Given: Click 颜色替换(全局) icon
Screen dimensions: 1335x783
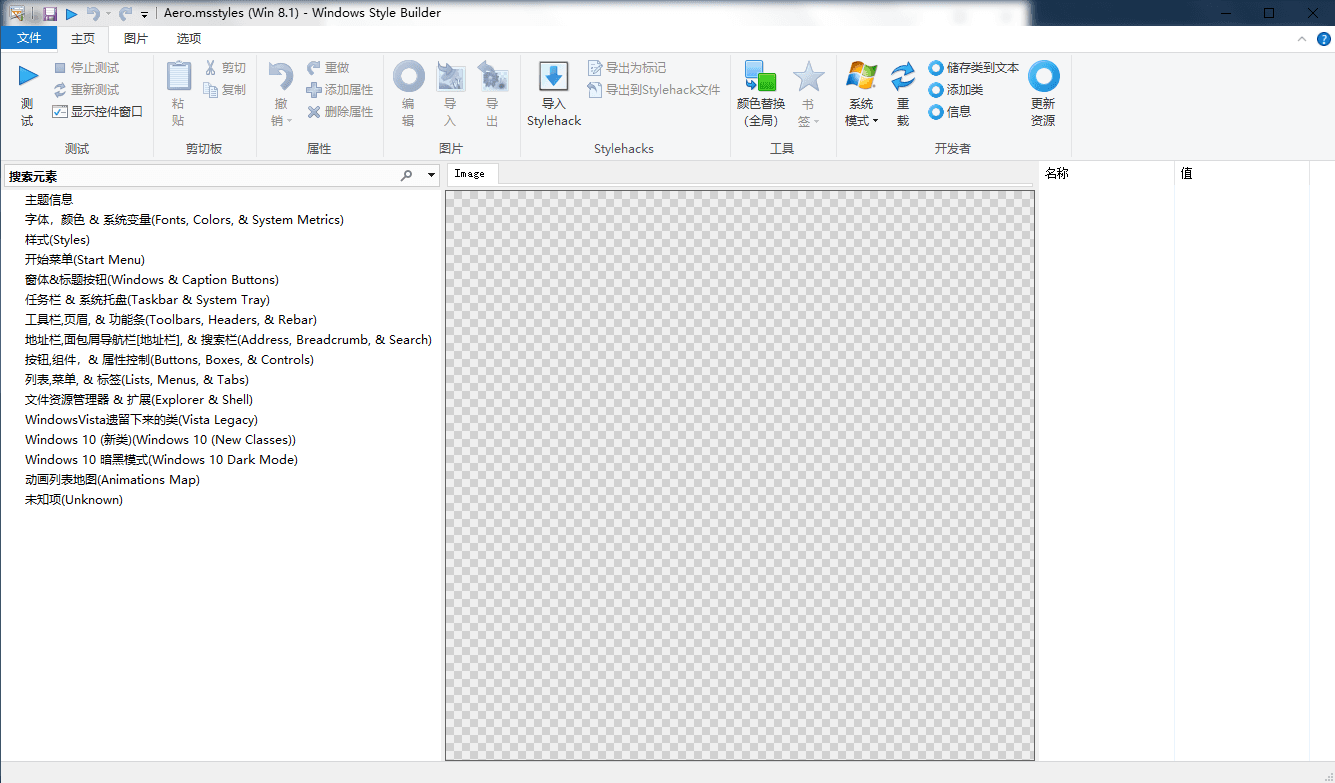Looking at the screenshot, I should point(761,76).
